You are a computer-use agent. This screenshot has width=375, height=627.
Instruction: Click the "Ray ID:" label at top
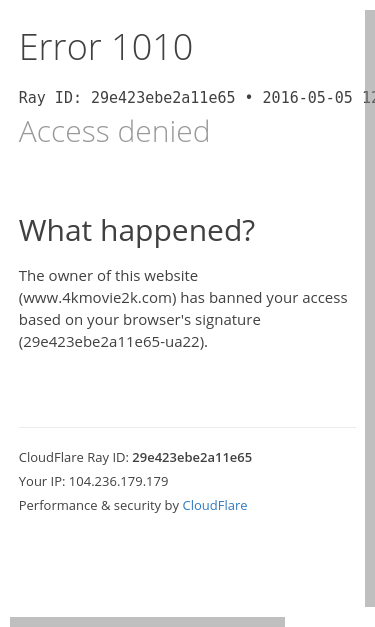50,98
